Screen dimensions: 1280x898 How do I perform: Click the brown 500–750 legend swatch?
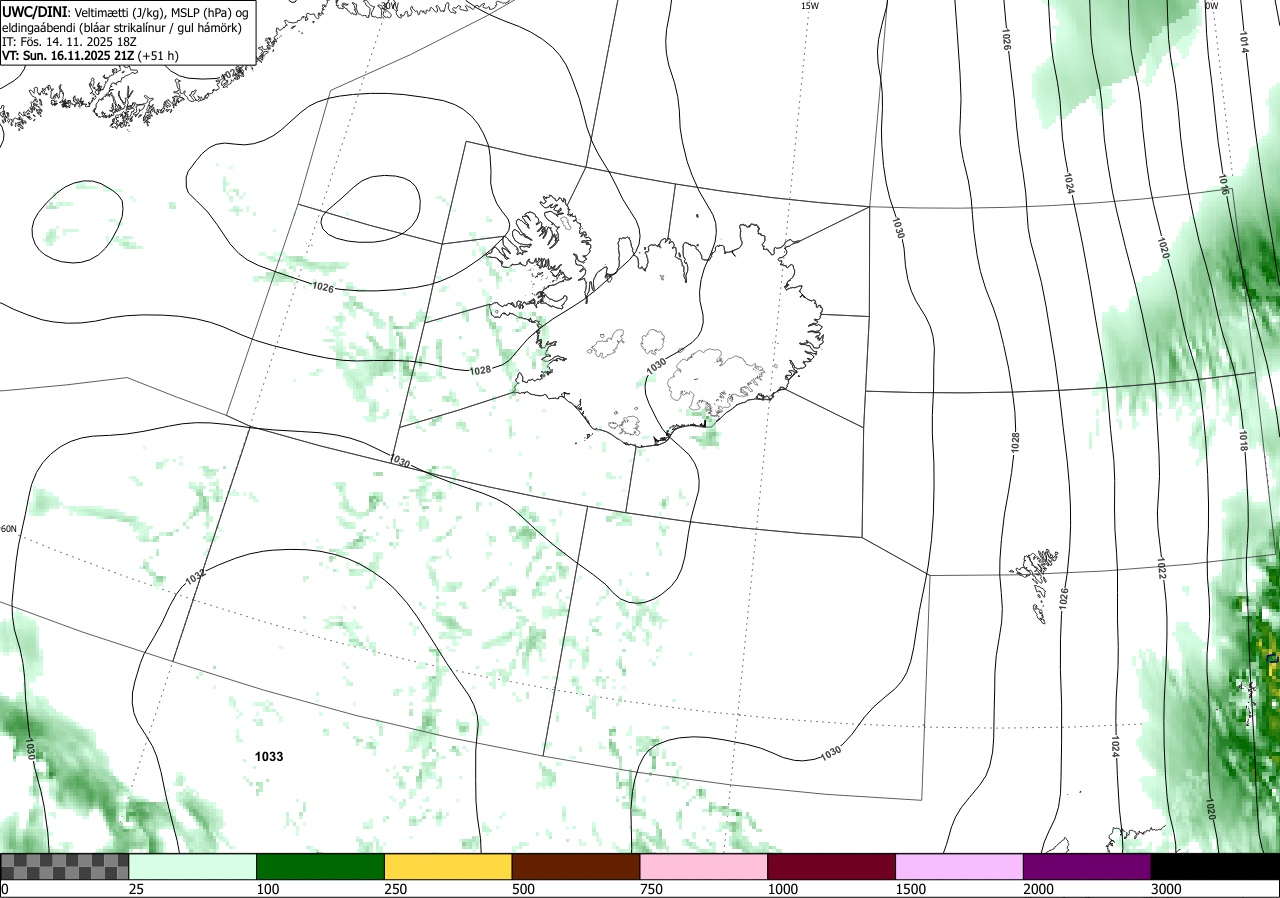576,866
